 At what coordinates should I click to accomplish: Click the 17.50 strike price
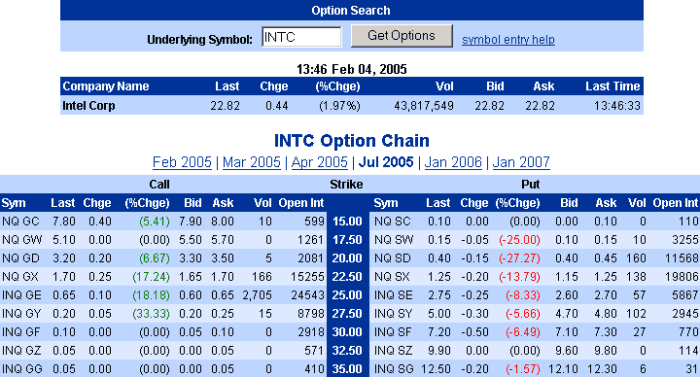pyautogui.click(x=347, y=240)
